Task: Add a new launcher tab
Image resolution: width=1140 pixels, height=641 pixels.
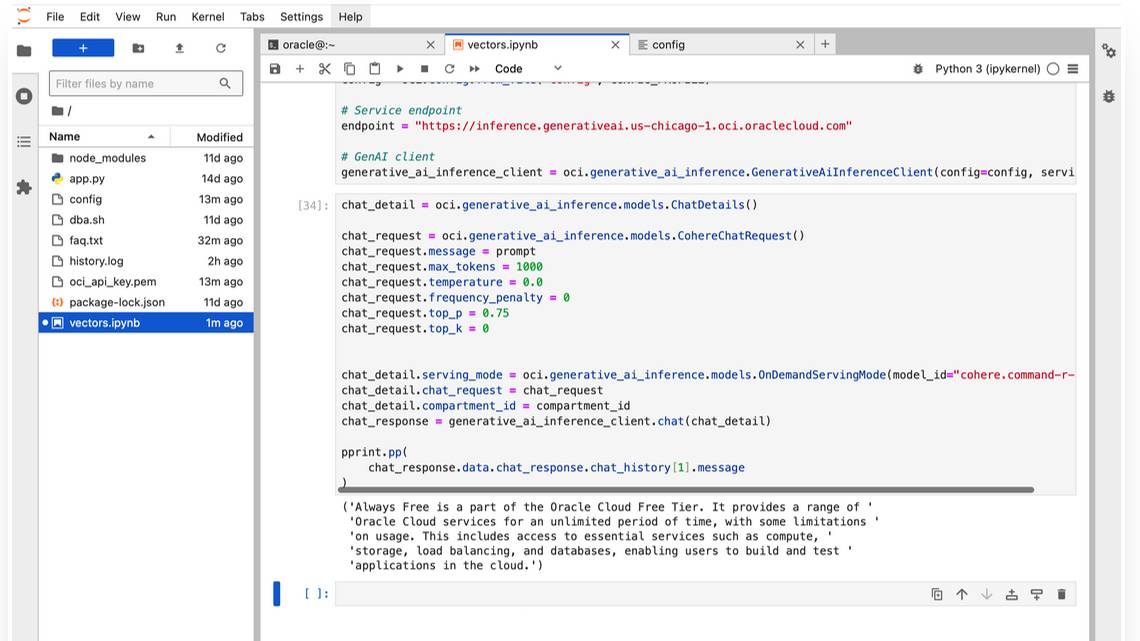Action: tap(825, 44)
